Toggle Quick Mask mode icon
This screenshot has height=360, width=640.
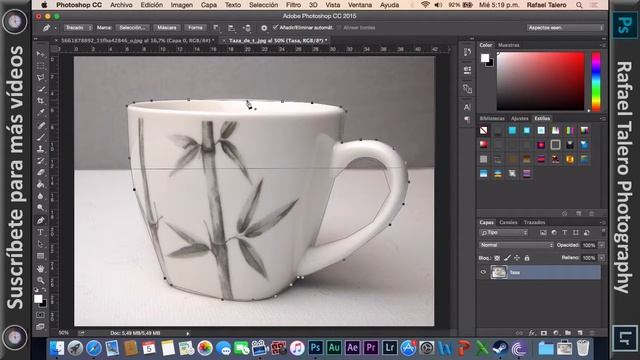click(40, 315)
